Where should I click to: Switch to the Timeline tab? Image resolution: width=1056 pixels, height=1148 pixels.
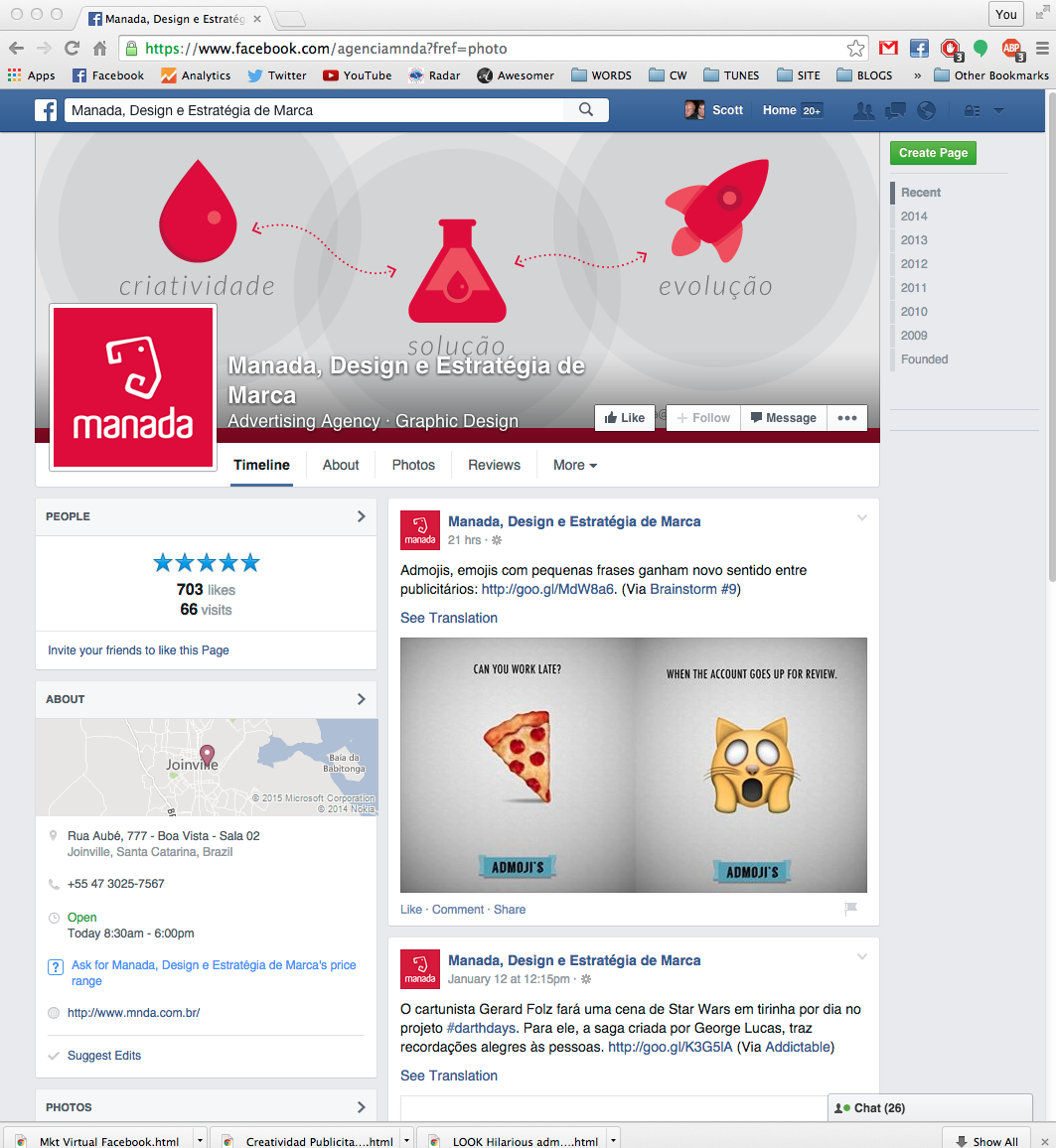pos(261,465)
